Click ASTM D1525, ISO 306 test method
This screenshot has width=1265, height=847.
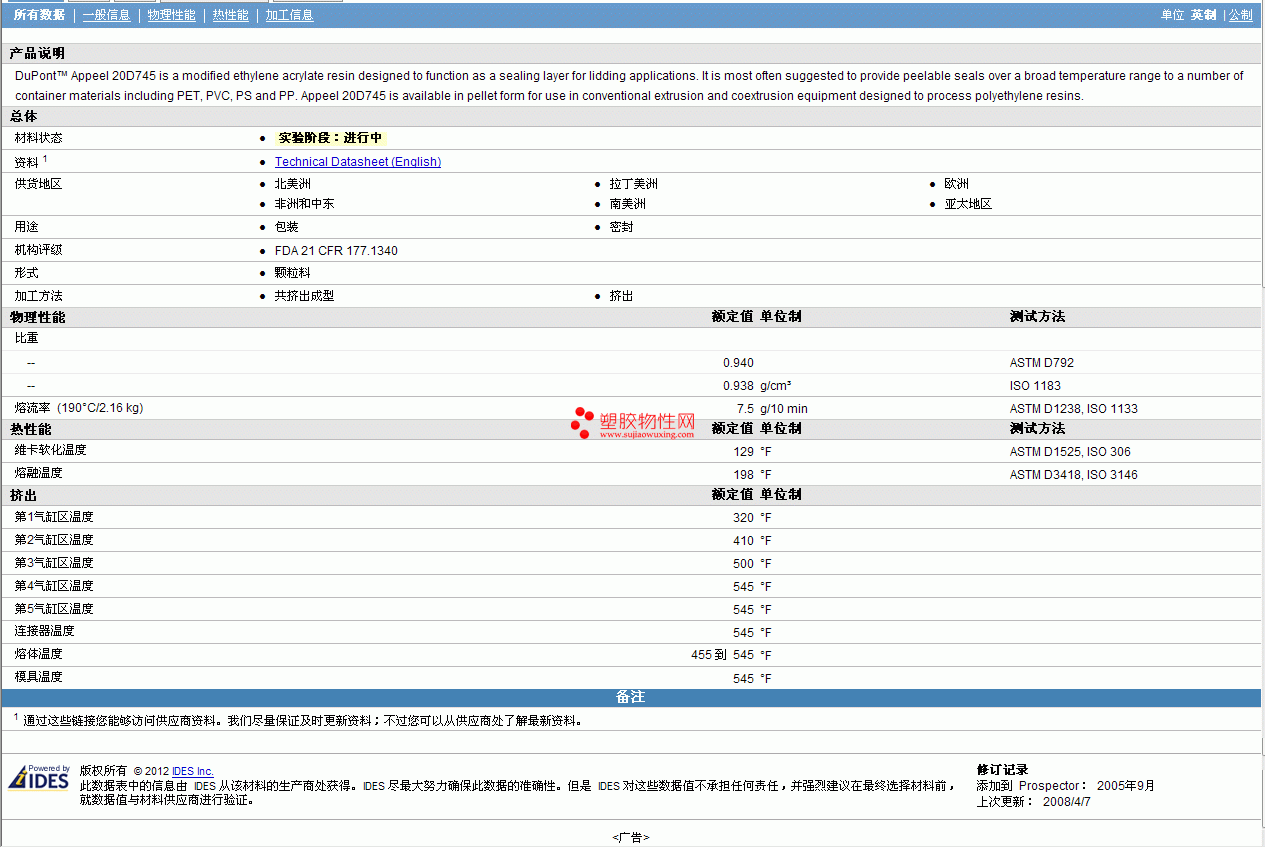[1070, 452]
